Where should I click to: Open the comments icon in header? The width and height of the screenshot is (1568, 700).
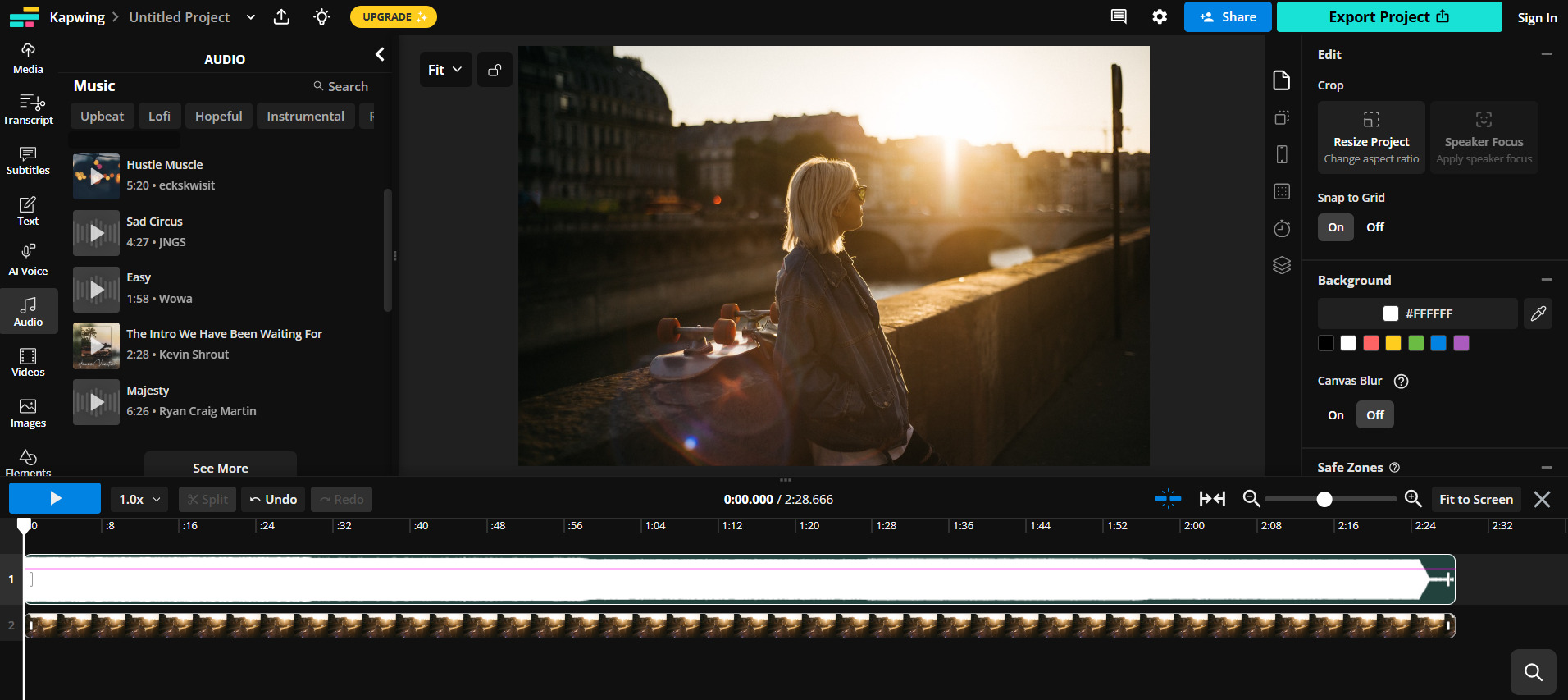tap(1119, 17)
